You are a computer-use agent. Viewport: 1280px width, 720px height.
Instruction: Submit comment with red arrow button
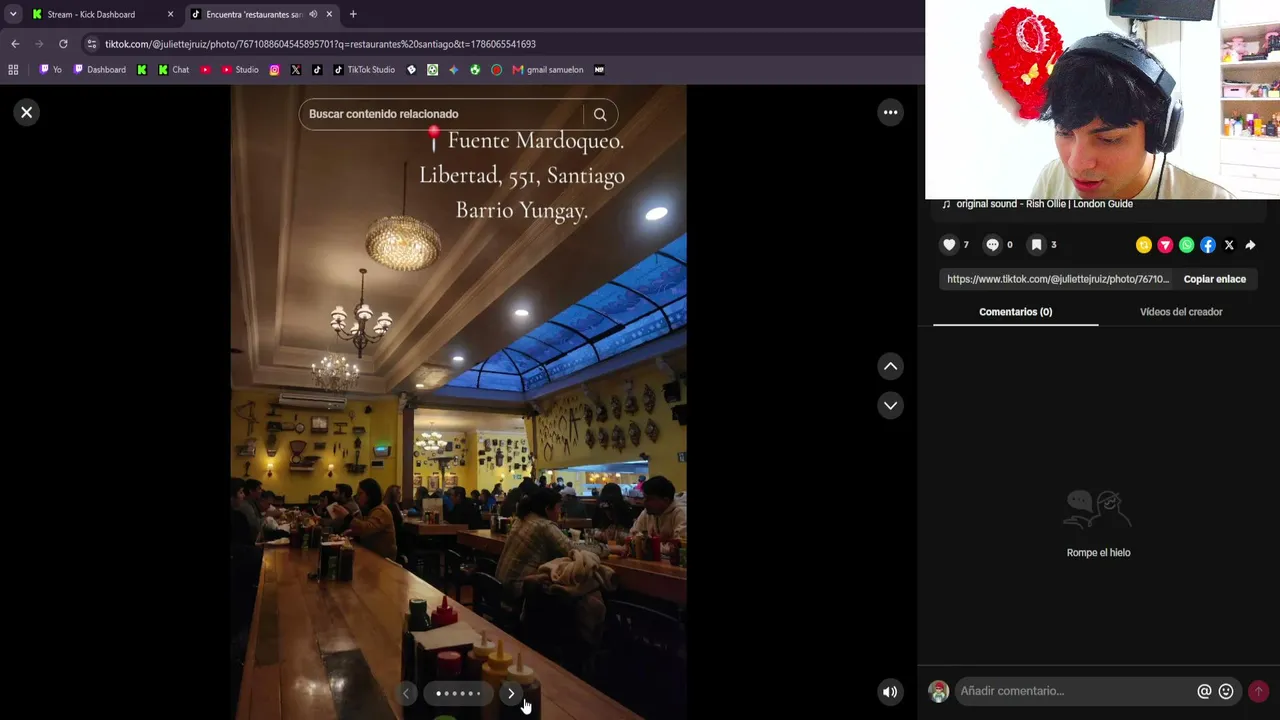1258,691
